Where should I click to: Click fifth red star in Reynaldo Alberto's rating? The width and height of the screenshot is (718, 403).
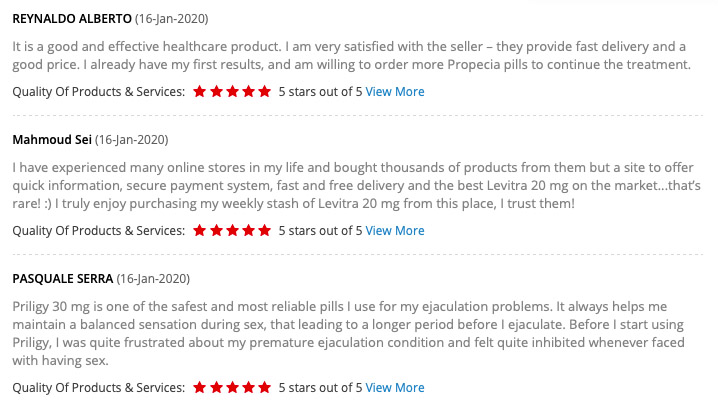point(264,91)
